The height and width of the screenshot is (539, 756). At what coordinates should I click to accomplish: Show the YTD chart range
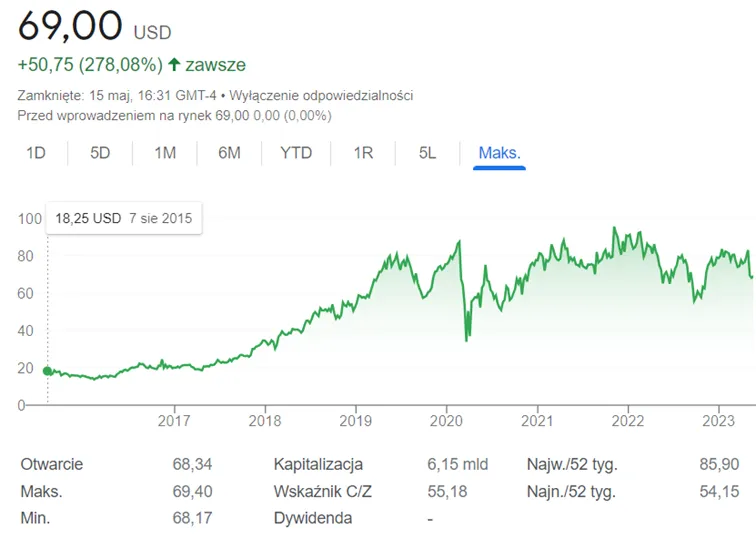click(x=296, y=153)
